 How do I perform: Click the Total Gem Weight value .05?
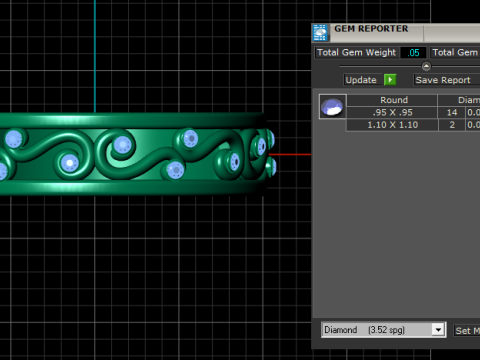[413, 53]
